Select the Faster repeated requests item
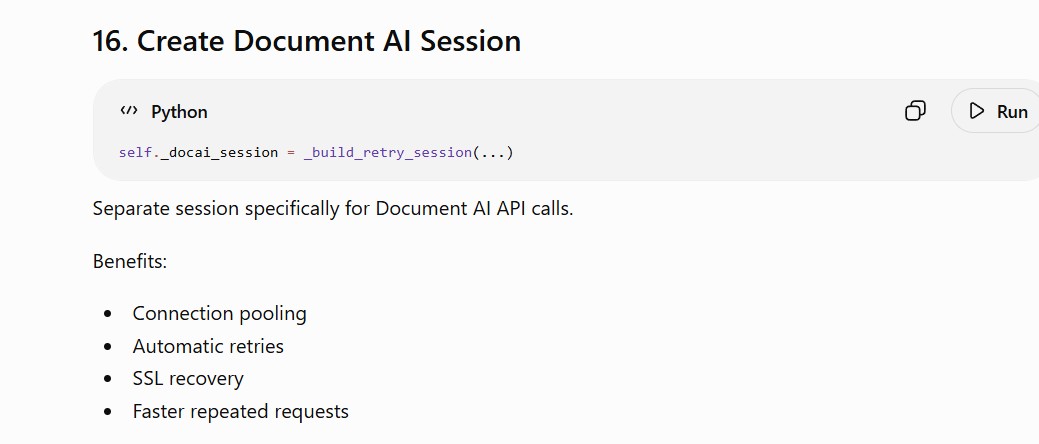 tap(241, 412)
